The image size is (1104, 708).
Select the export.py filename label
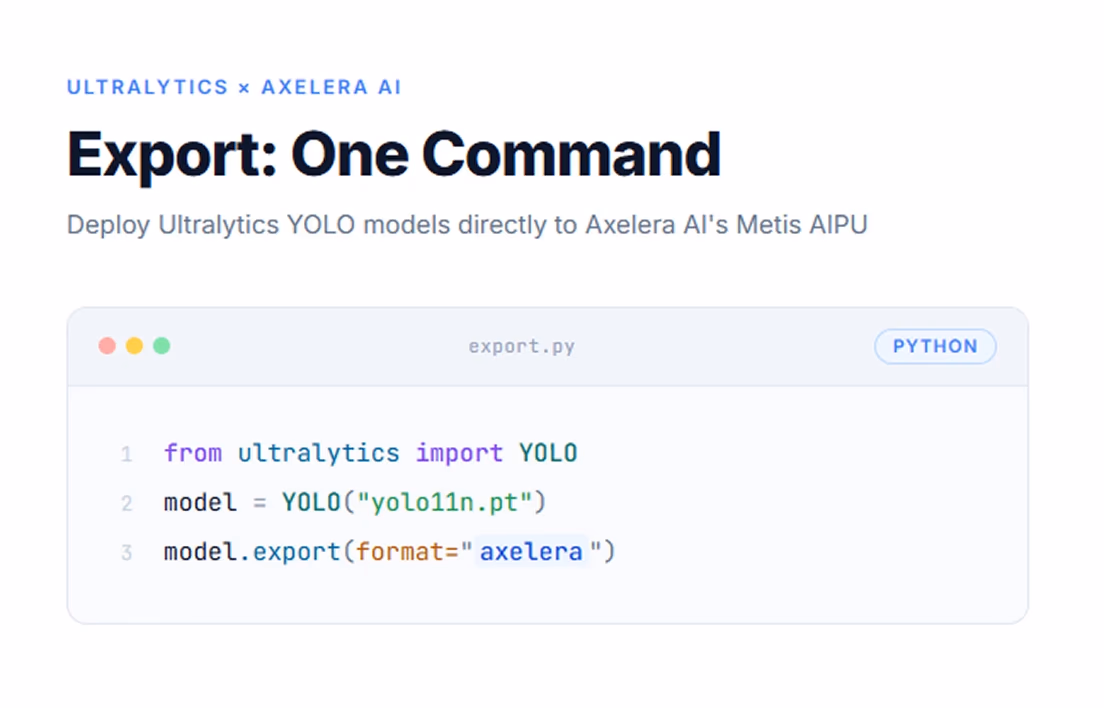coord(522,346)
